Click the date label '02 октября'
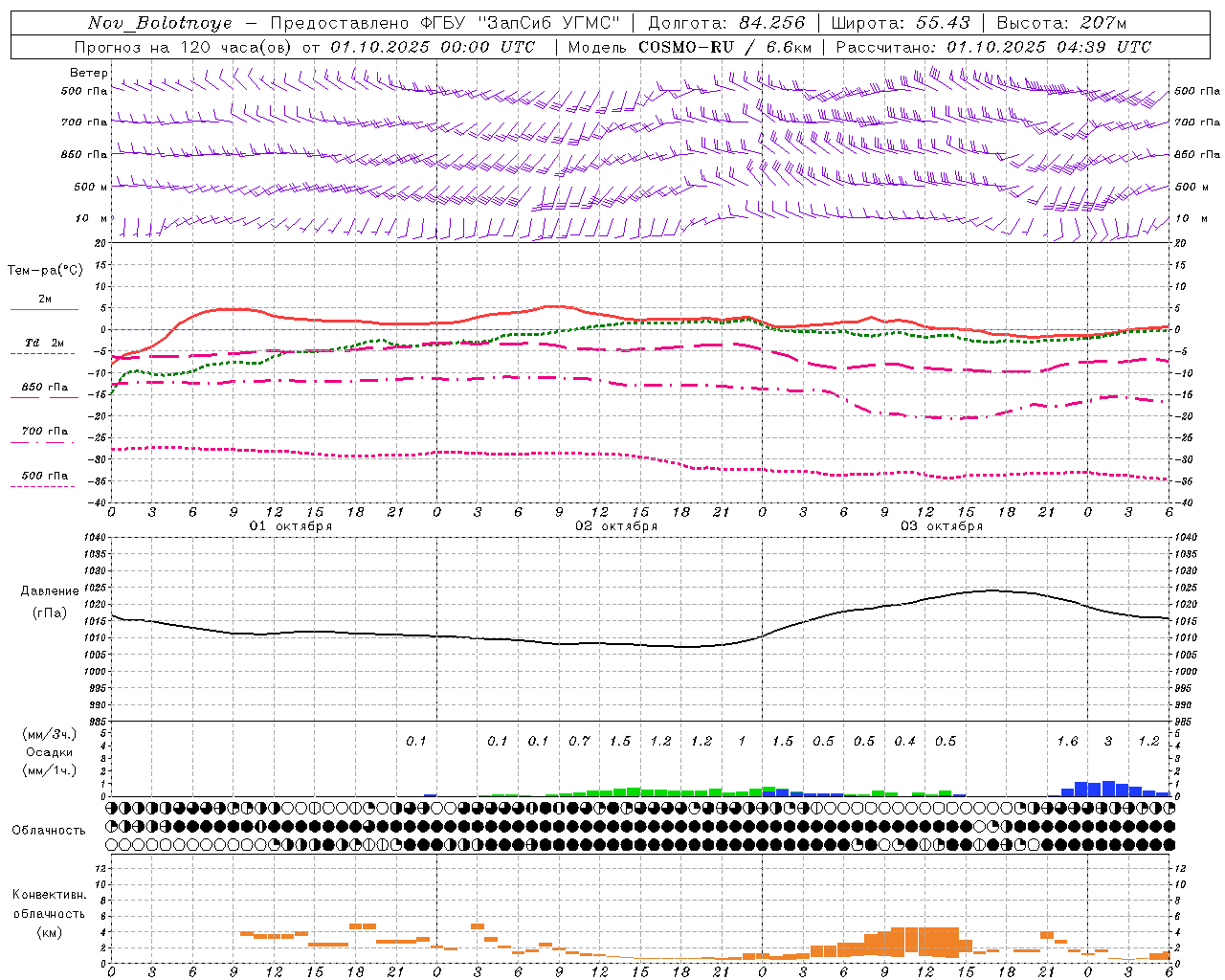 point(615,525)
